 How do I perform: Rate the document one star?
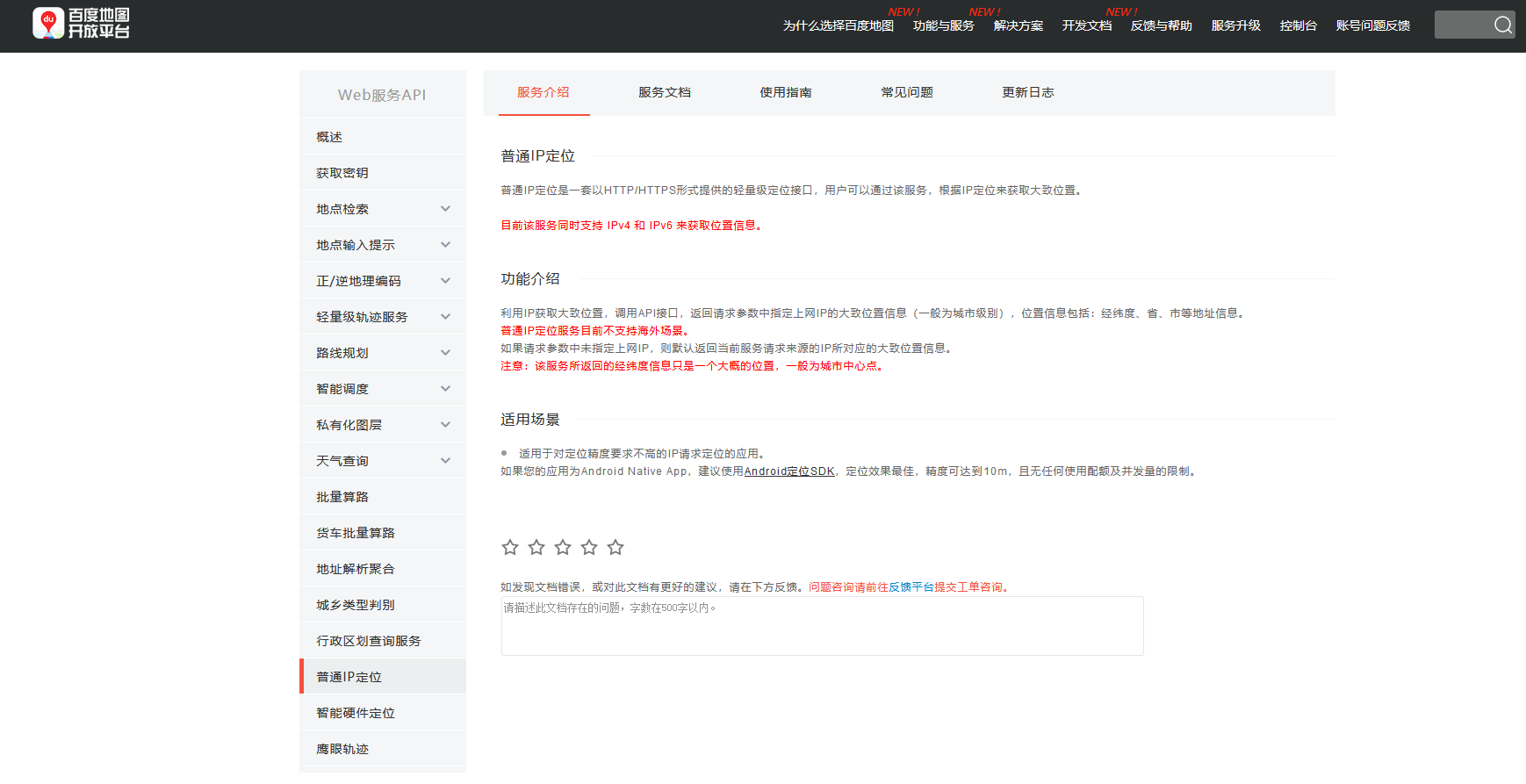pyautogui.click(x=510, y=547)
